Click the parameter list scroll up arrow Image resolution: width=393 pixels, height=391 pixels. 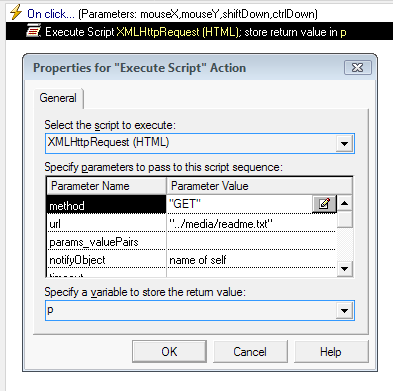(345, 203)
